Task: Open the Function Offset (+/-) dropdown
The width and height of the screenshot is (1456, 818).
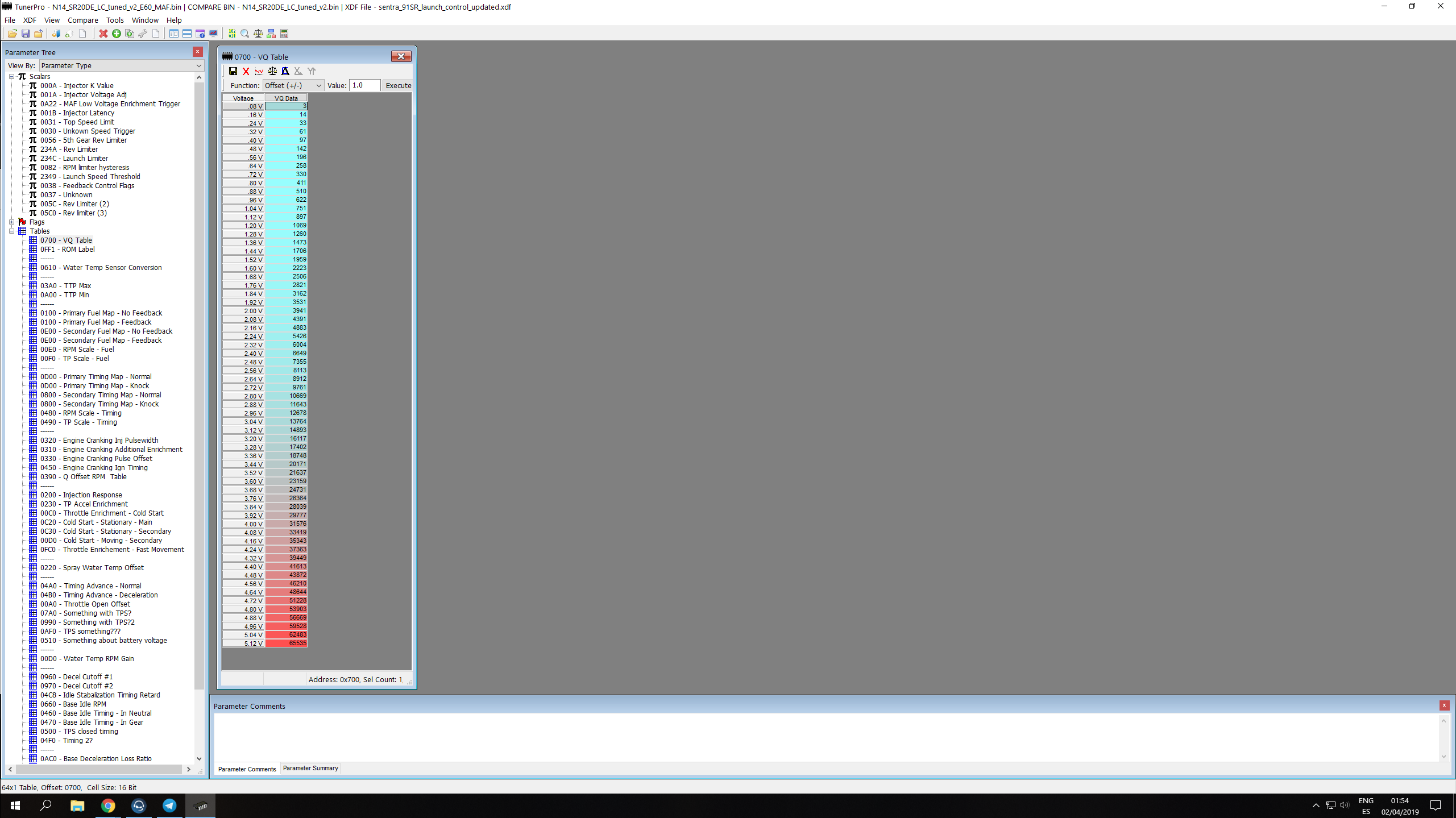Action: point(293,85)
